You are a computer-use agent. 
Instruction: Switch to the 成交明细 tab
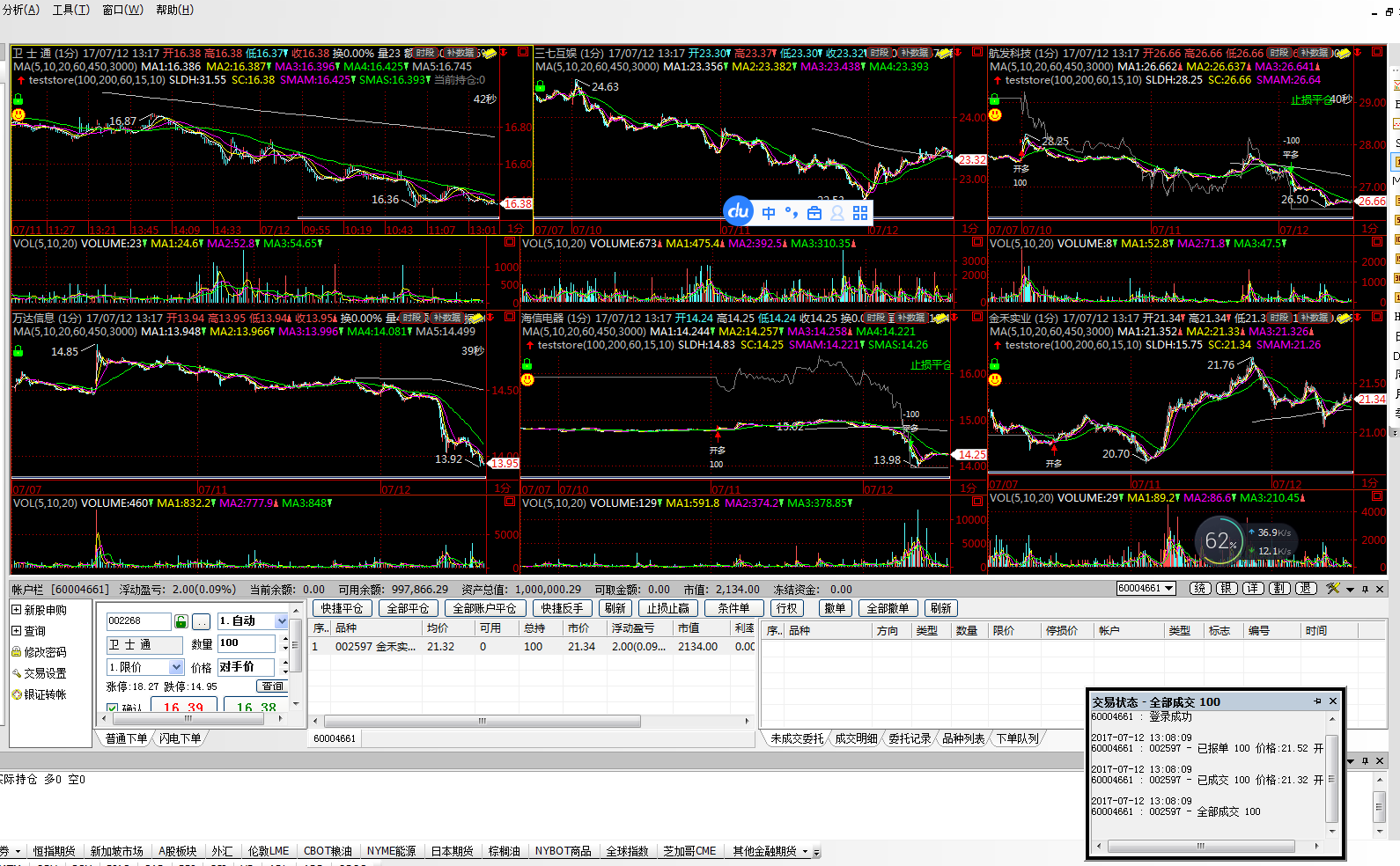(x=856, y=738)
